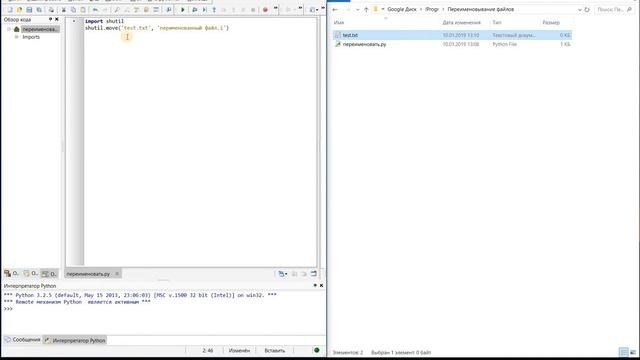
Task: Switch to the Интерпретатор Python bottom tab
Action: 75,340
